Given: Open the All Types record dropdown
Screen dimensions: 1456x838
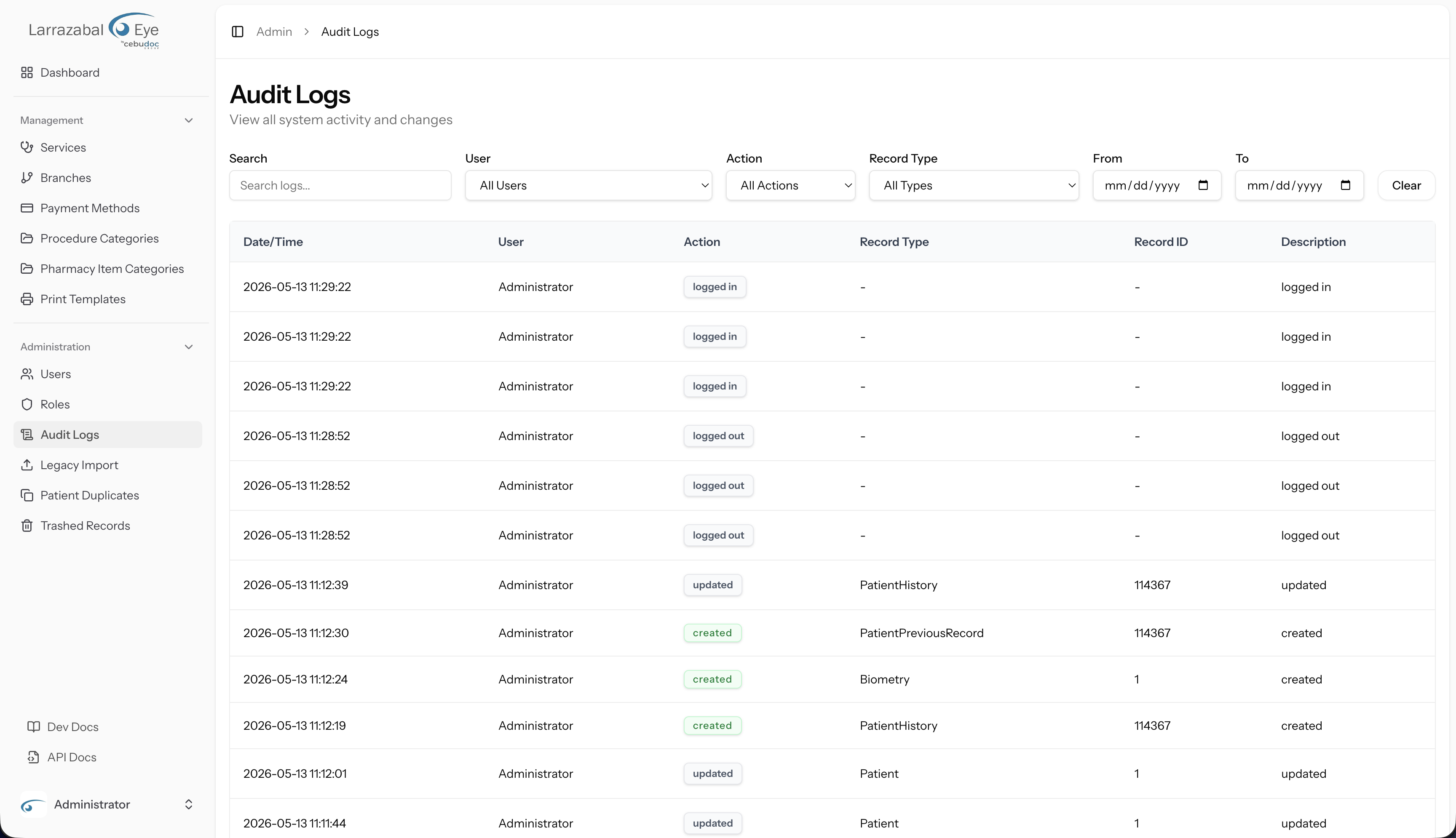Looking at the screenshot, I should pos(974,185).
